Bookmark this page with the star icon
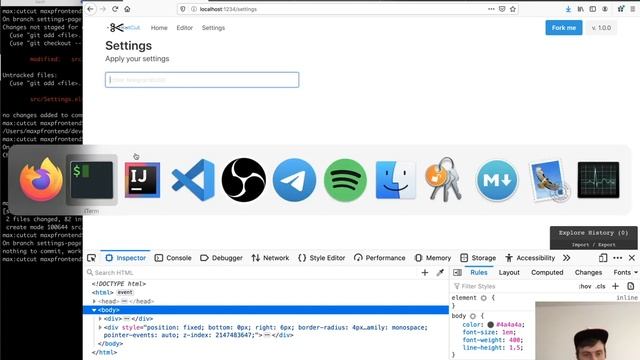The width and height of the screenshot is (640, 360). click(513, 9)
